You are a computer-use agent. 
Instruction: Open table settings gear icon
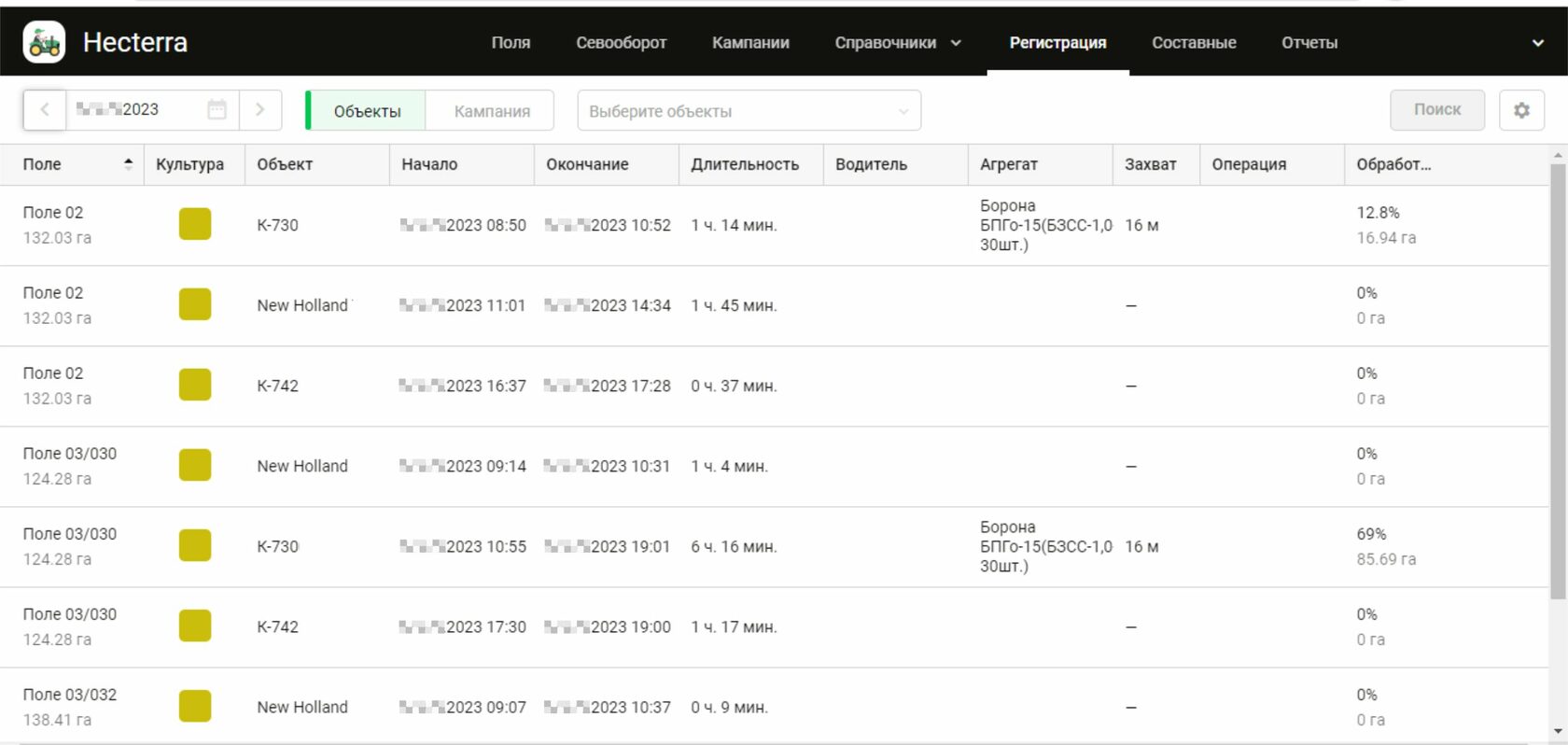coord(1521,110)
